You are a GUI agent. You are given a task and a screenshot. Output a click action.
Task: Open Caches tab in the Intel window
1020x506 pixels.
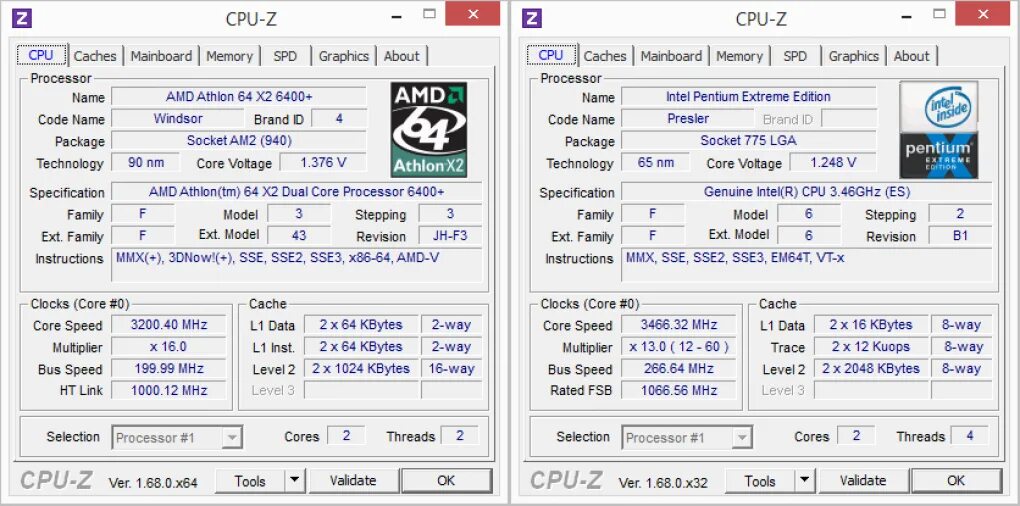click(x=605, y=57)
